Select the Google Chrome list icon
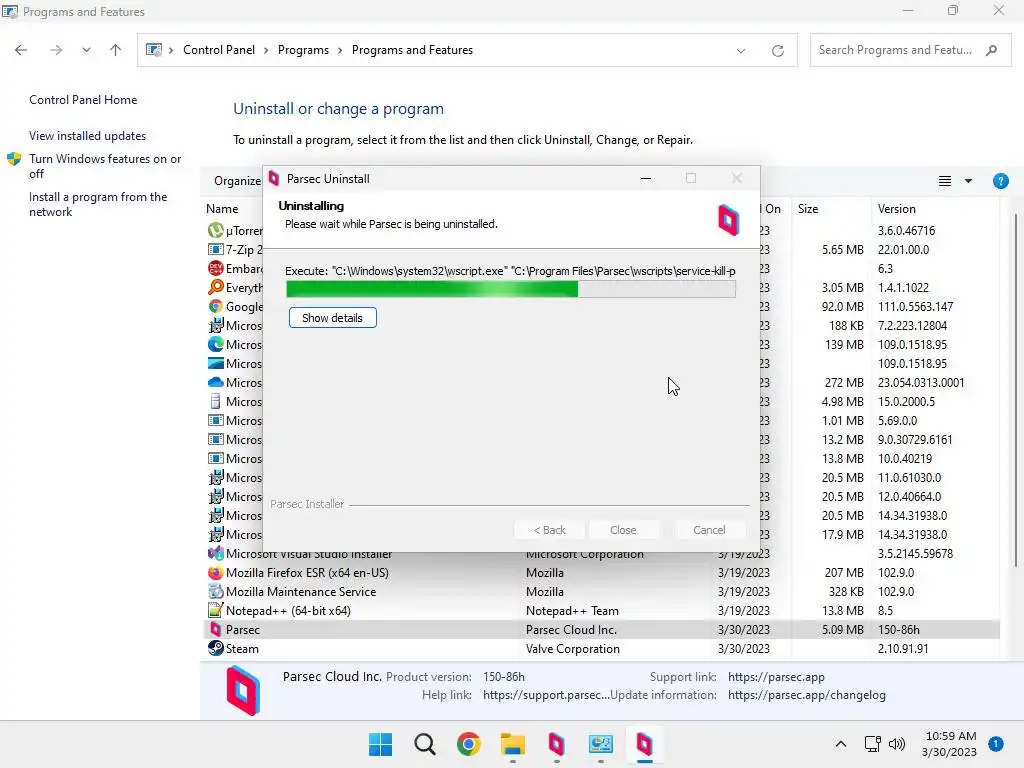 coord(216,306)
